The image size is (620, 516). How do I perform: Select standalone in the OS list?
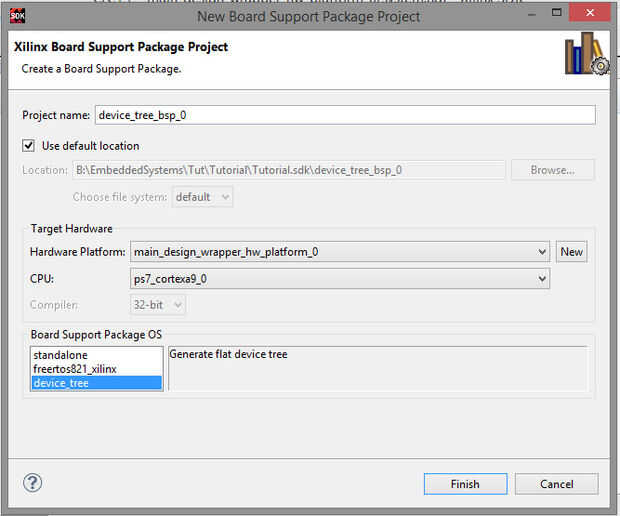[x=60, y=355]
